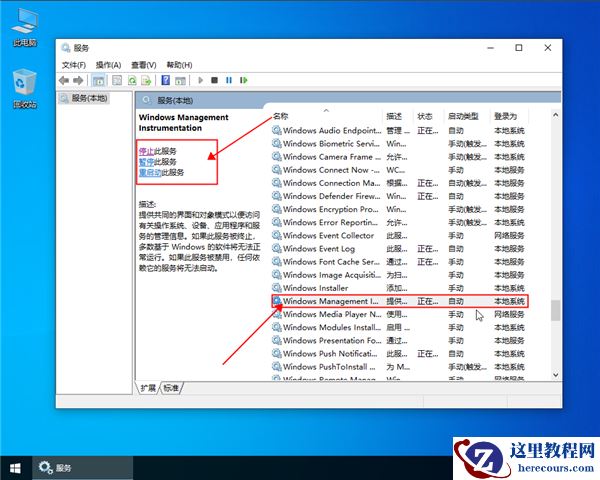Viewport: 600px width, 480px height.
Task: Click the 重启动 service link
Action: 150,173
